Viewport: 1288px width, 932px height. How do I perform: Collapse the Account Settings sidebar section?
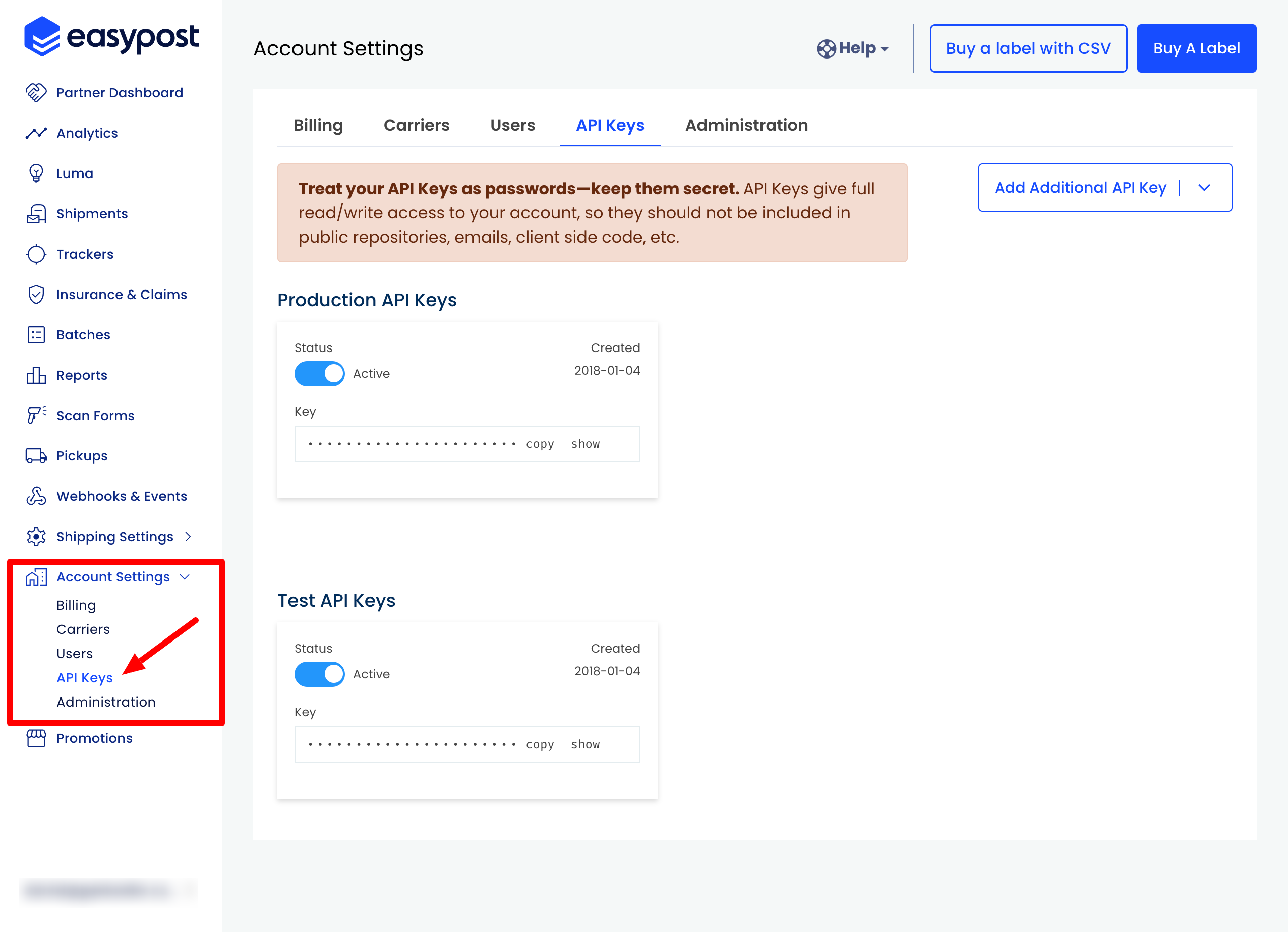pos(185,576)
